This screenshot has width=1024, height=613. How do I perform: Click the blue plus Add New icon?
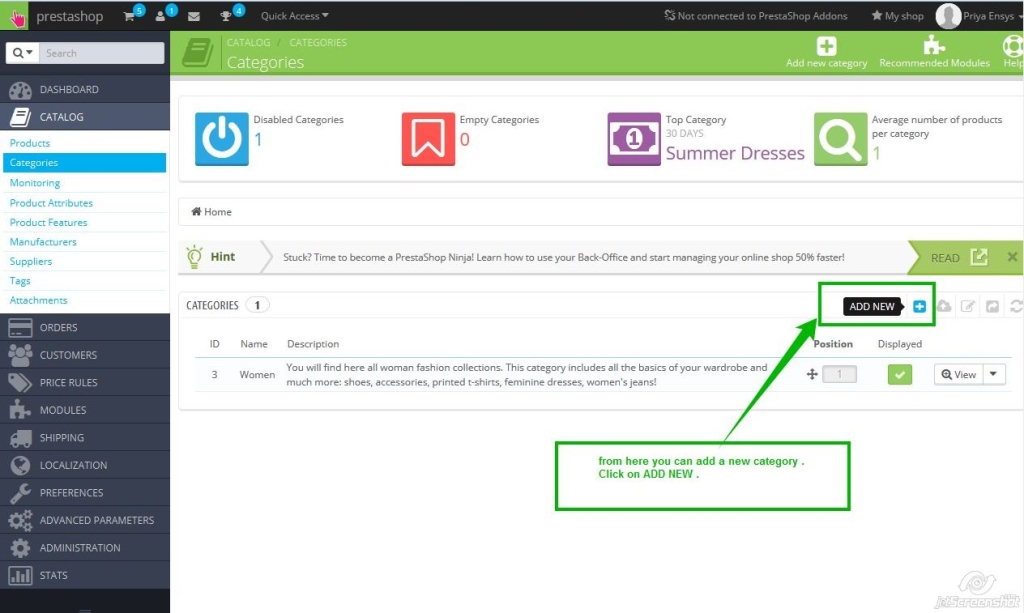(x=919, y=306)
